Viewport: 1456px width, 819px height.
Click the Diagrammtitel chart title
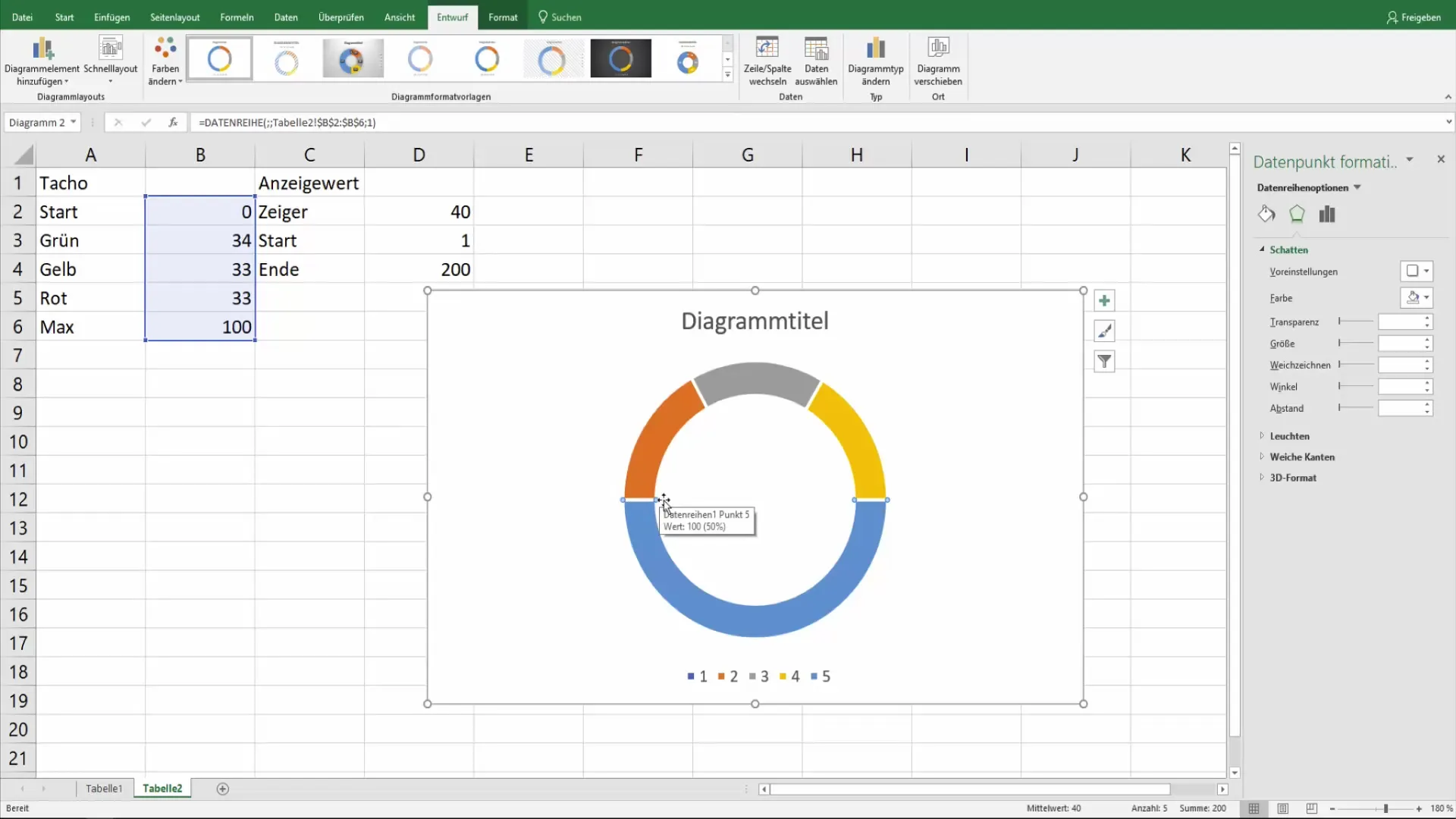click(x=755, y=321)
